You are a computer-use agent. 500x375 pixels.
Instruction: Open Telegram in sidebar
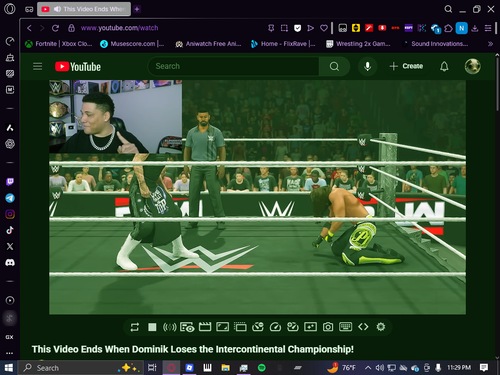[10, 198]
